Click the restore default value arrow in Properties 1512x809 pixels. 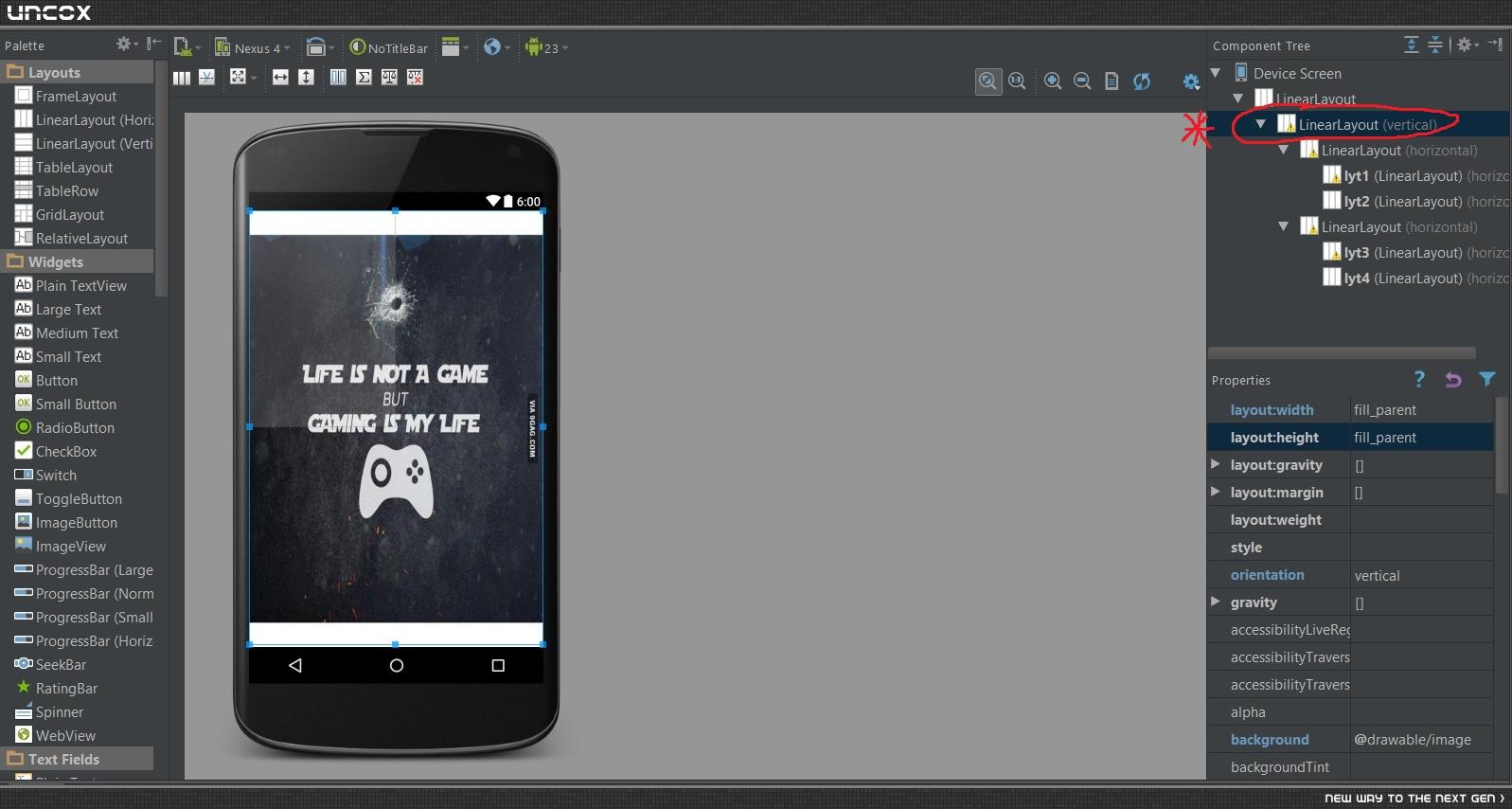tap(1453, 379)
